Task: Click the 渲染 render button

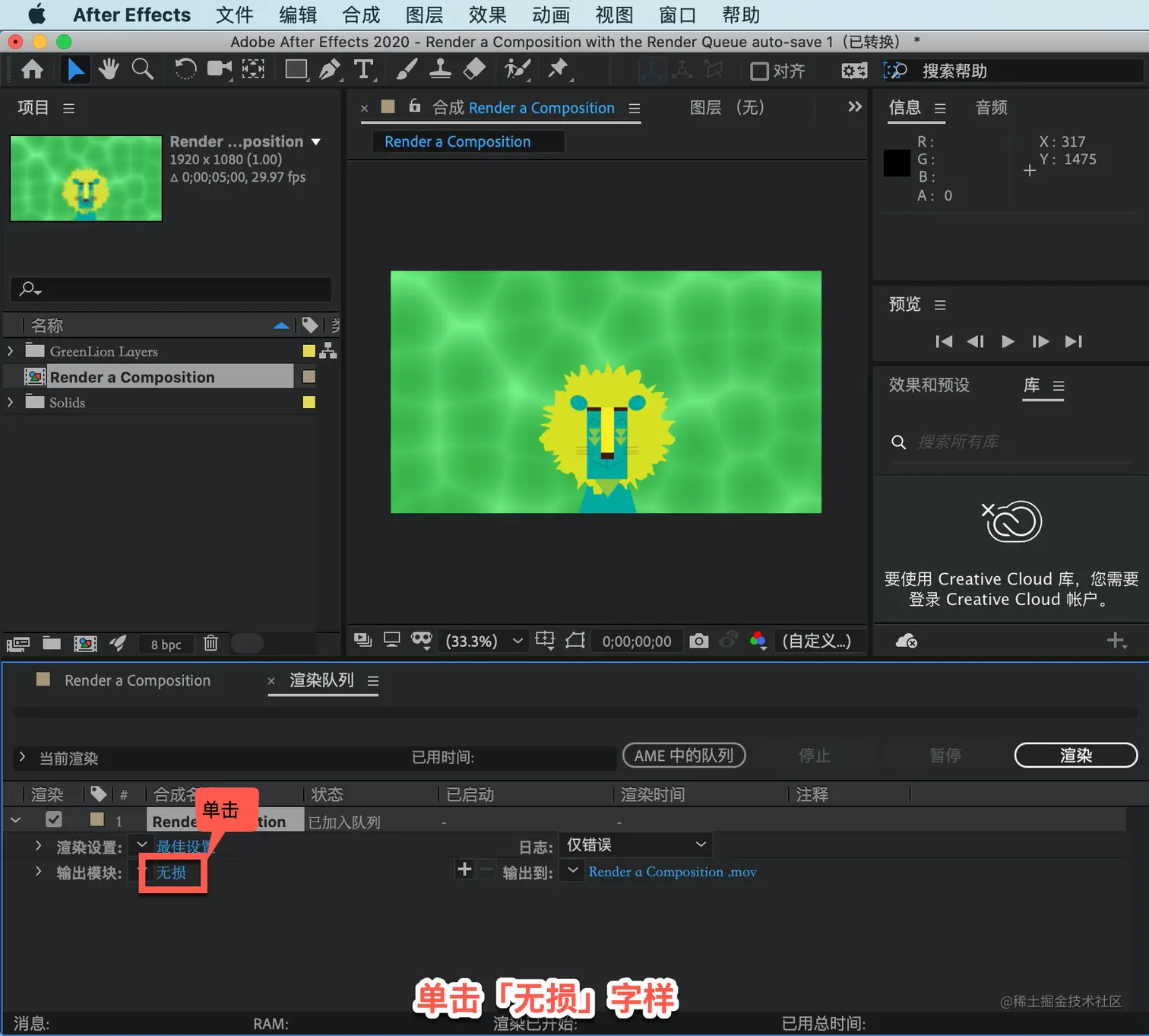Action: pos(1076,755)
